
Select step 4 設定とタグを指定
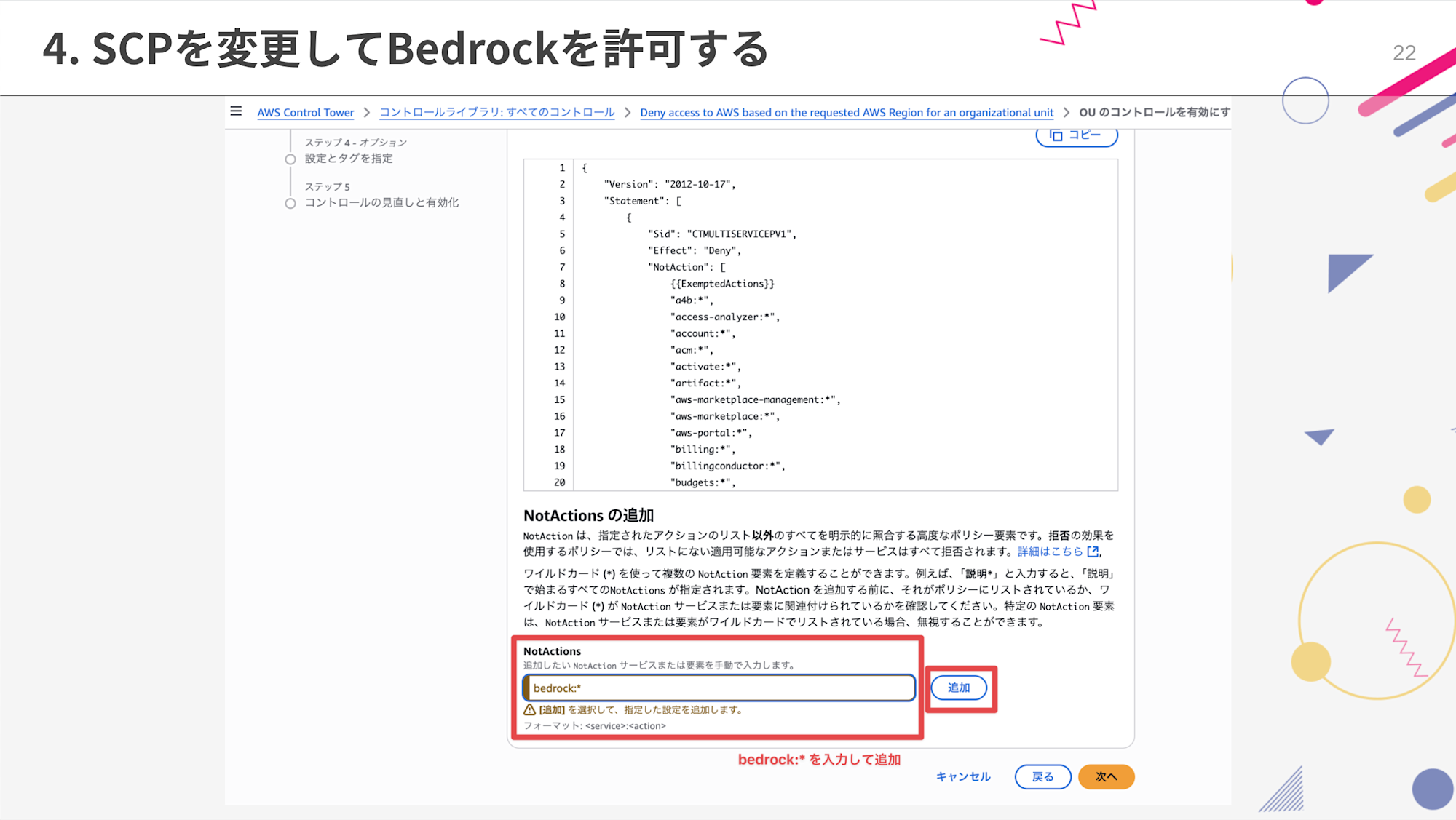click(349, 159)
